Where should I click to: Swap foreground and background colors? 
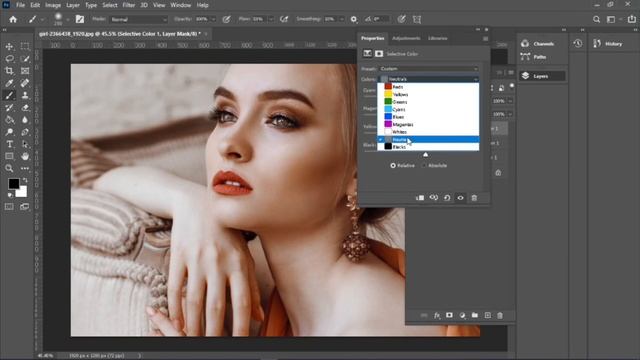tap(25, 180)
